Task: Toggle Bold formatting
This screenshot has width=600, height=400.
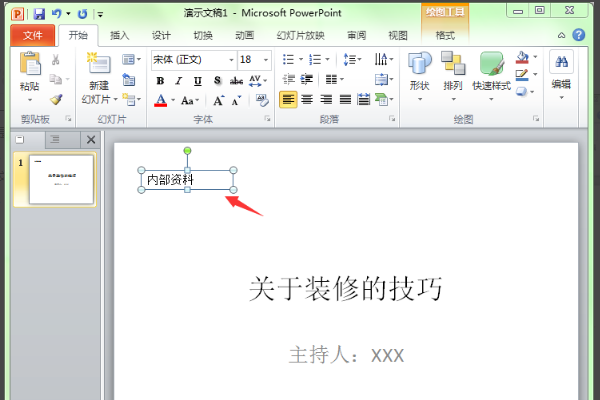Action: coord(160,81)
